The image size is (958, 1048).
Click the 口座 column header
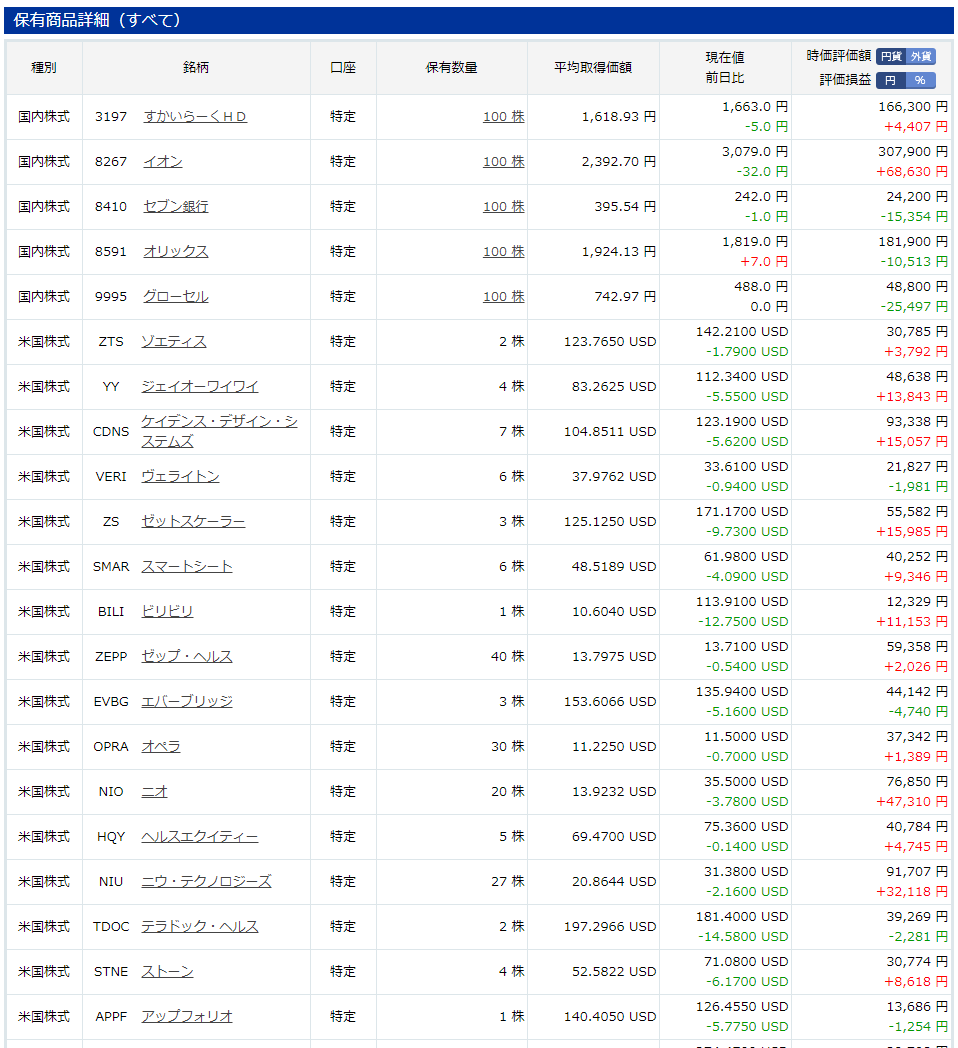tap(343, 68)
